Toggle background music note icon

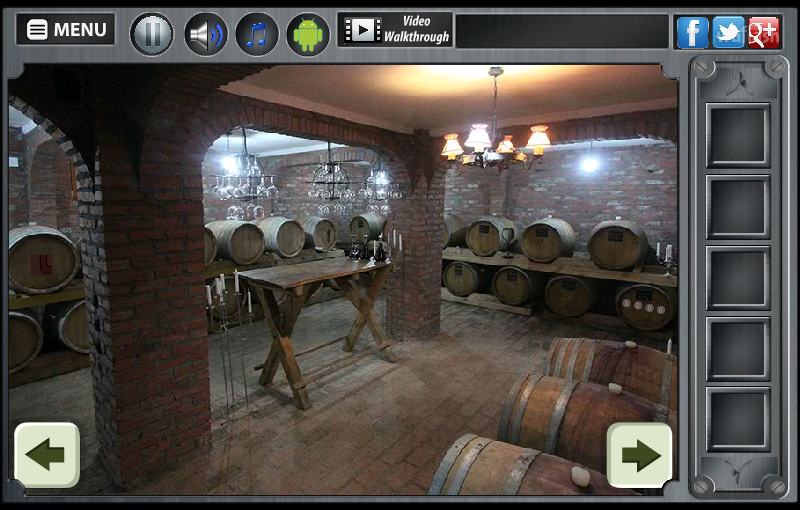point(257,34)
